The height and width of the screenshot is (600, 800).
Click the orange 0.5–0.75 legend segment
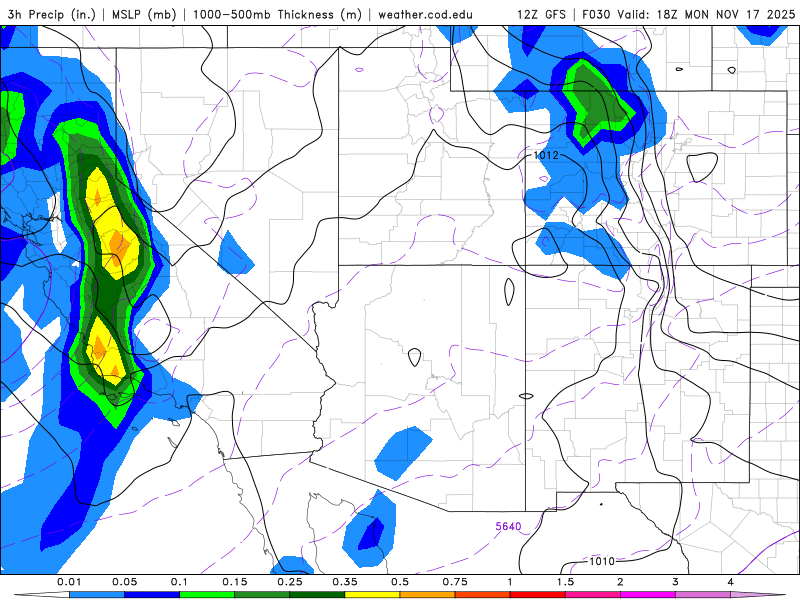coord(428,595)
